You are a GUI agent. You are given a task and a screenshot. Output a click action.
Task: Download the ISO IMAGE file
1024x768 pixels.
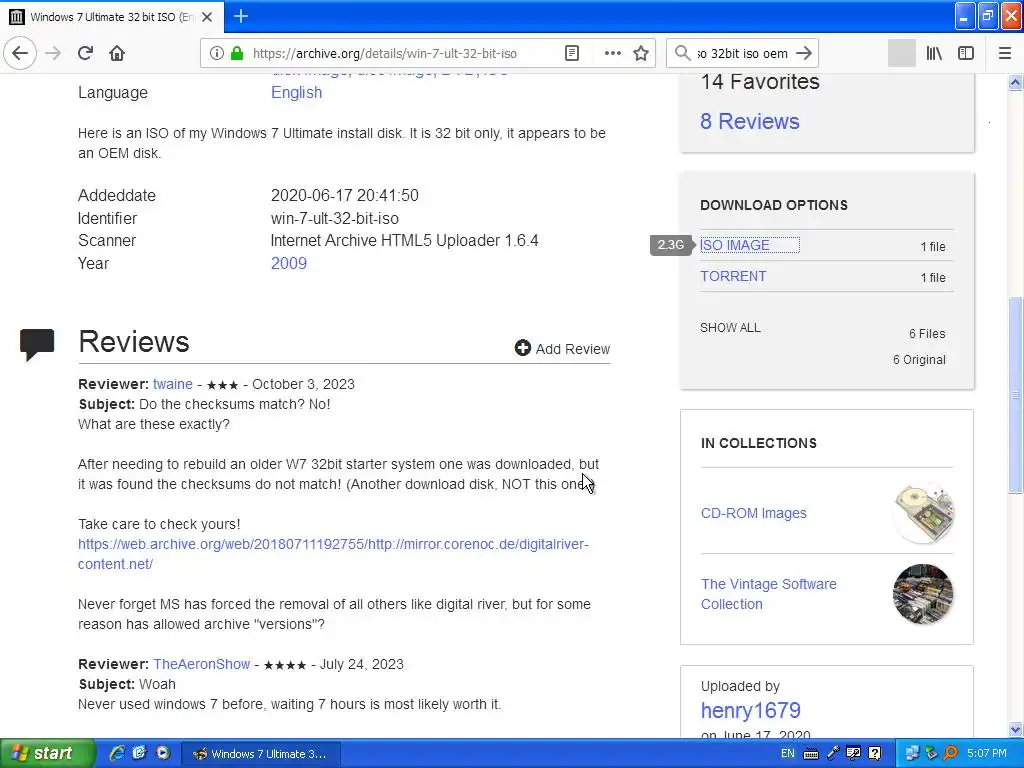735,245
